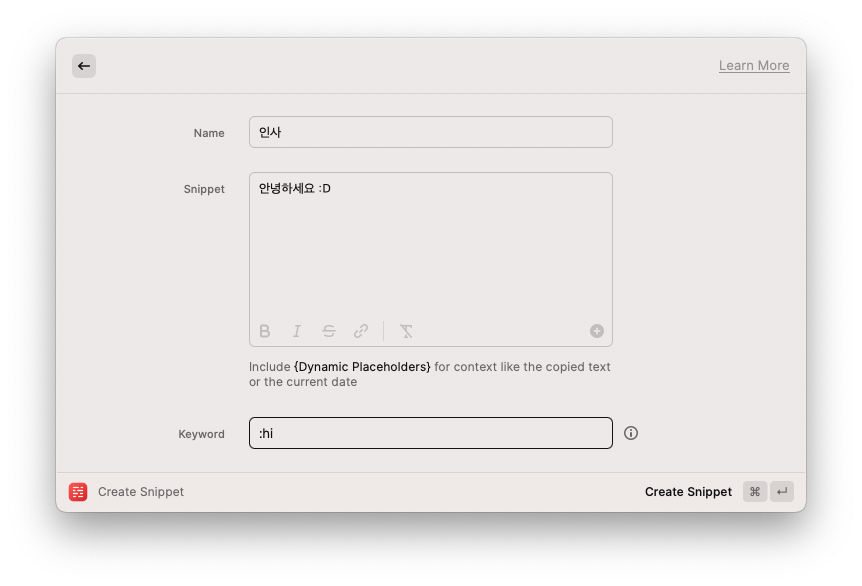The height and width of the screenshot is (586, 862).
Task: Go back using the arrow button
Action: tap(84, 66)
